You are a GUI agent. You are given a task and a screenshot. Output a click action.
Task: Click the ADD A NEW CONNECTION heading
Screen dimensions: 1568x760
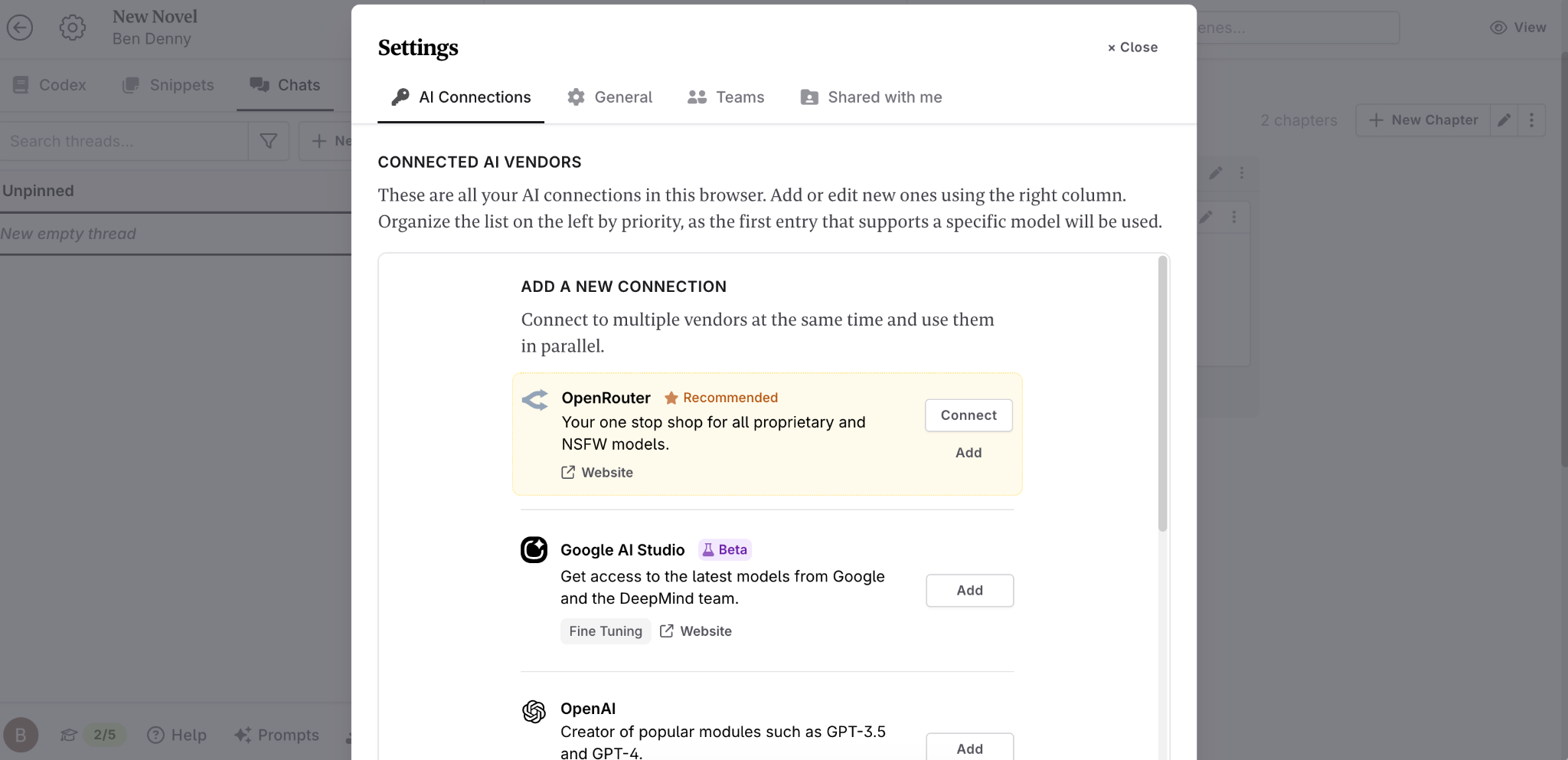click(624, 287)
